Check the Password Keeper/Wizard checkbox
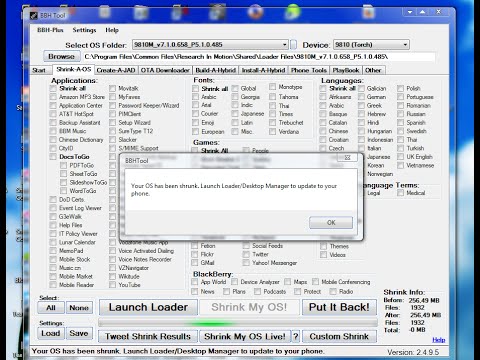Image resolution: width=480 pixels, height=360 pixels. pyautogui.click(x=113, y=105)
